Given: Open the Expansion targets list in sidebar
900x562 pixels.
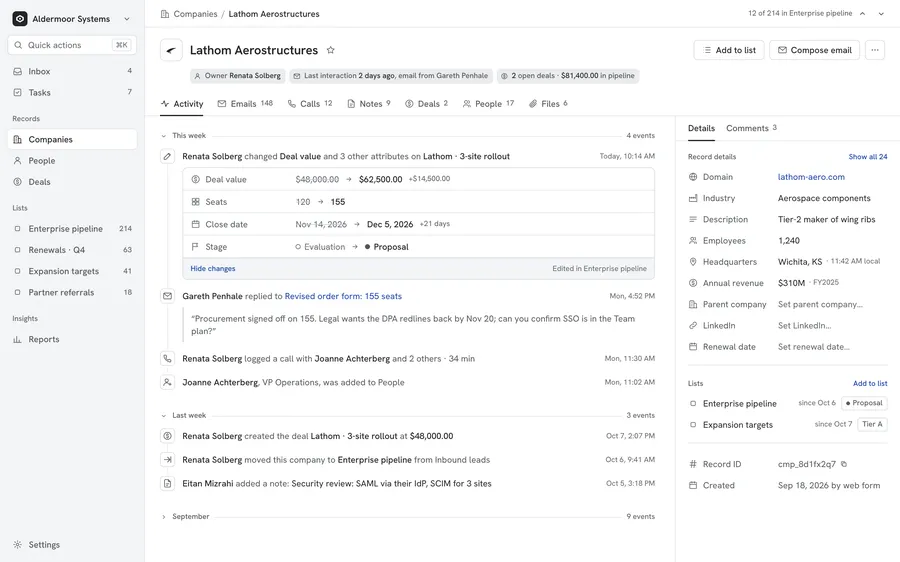Looking at the screenshot, I should click(72, 271).
